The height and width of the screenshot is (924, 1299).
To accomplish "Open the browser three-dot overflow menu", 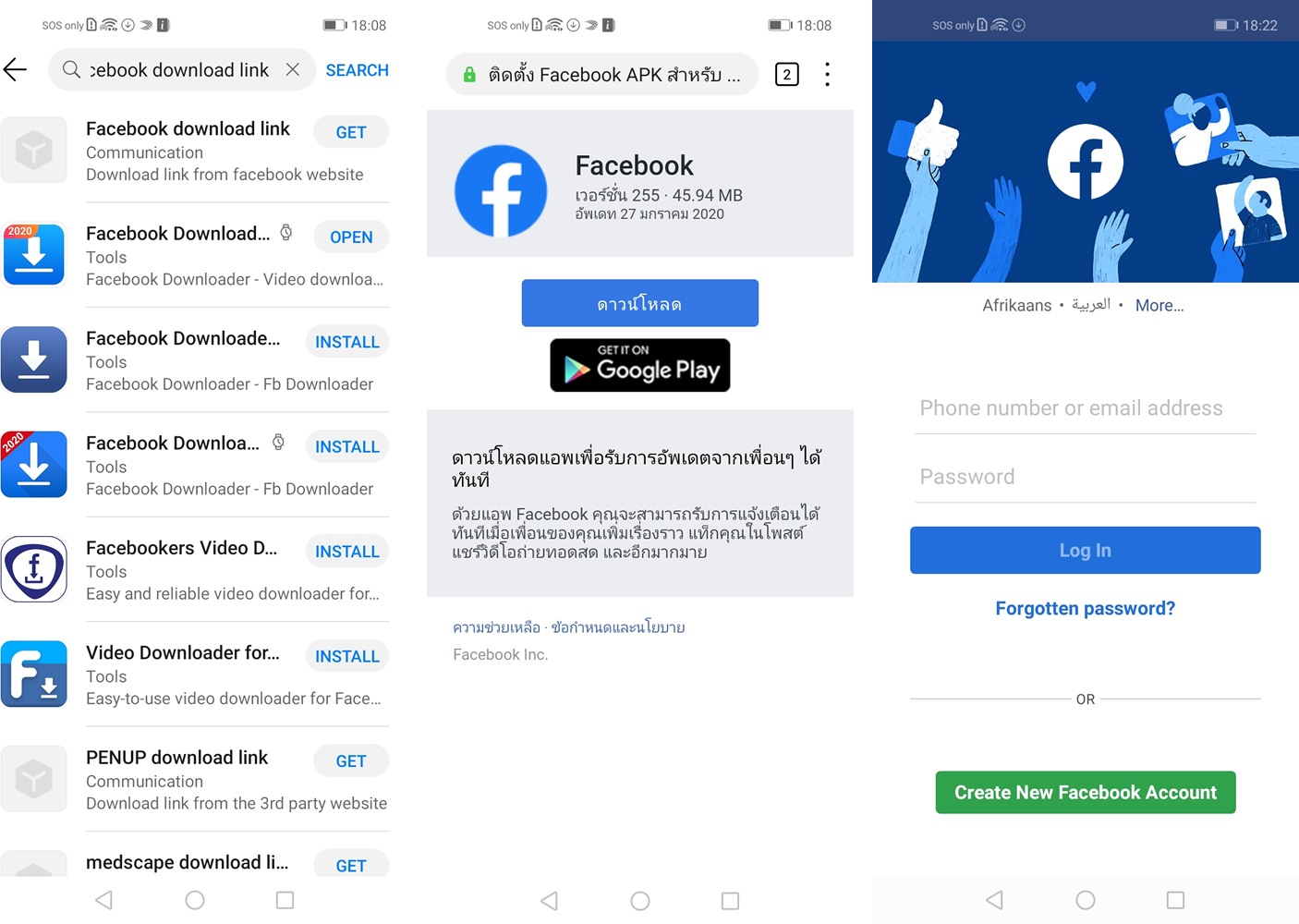I will pos(827,74).
